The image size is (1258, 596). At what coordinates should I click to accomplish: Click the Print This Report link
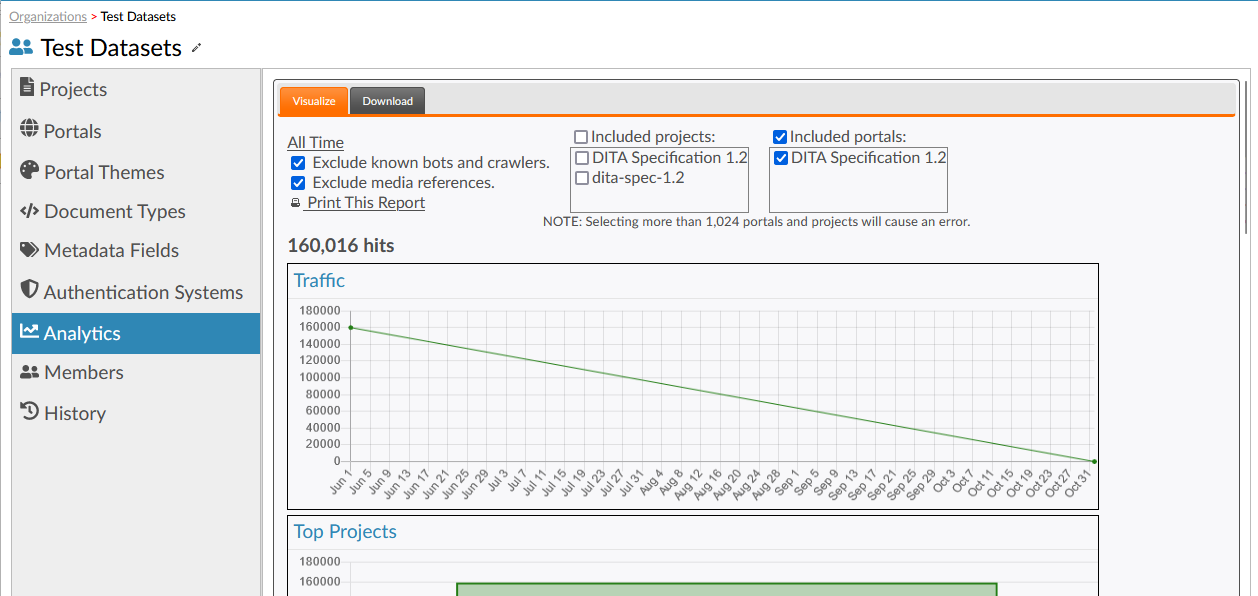(x=365, y=203)
